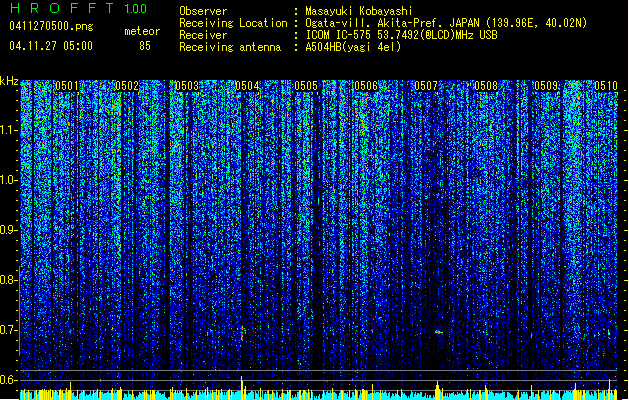This screenshot has width=629, height=400.
Task: Click the 'Receiver' field label
Action: click(203, 35)
